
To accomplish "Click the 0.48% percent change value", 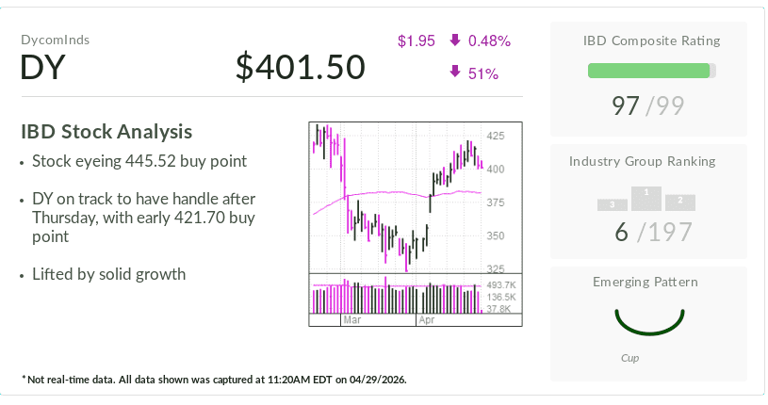I will coord(489,41).
